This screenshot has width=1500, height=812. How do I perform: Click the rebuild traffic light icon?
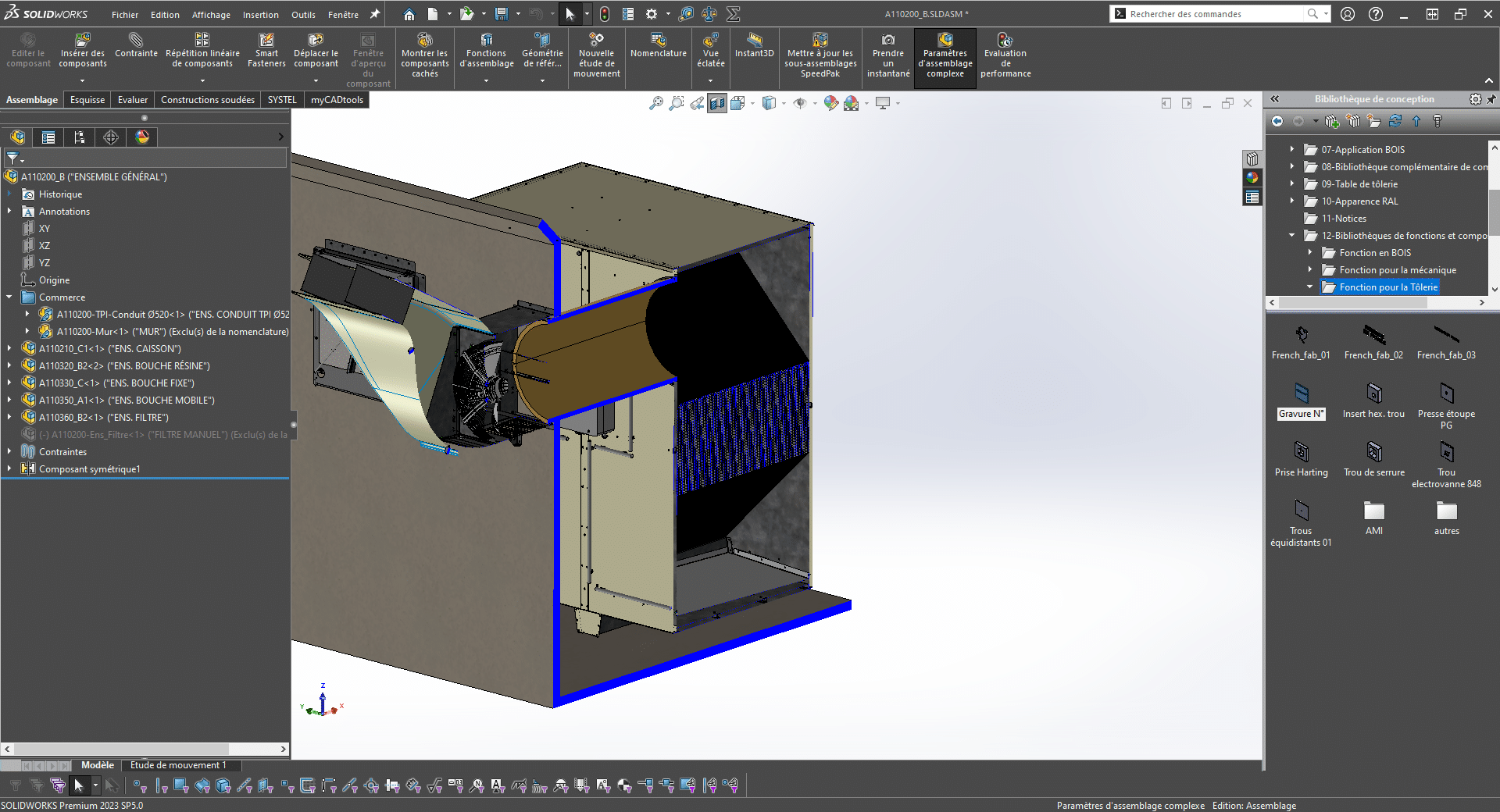click(x=605, y=14)
